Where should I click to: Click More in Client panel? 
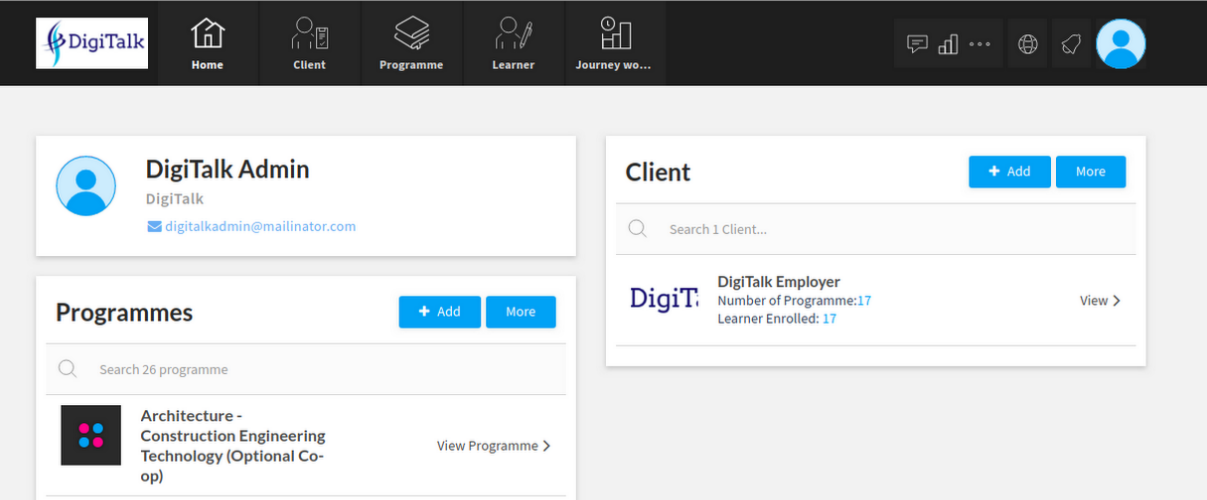pyautogui.click(x=1091, y=172)
